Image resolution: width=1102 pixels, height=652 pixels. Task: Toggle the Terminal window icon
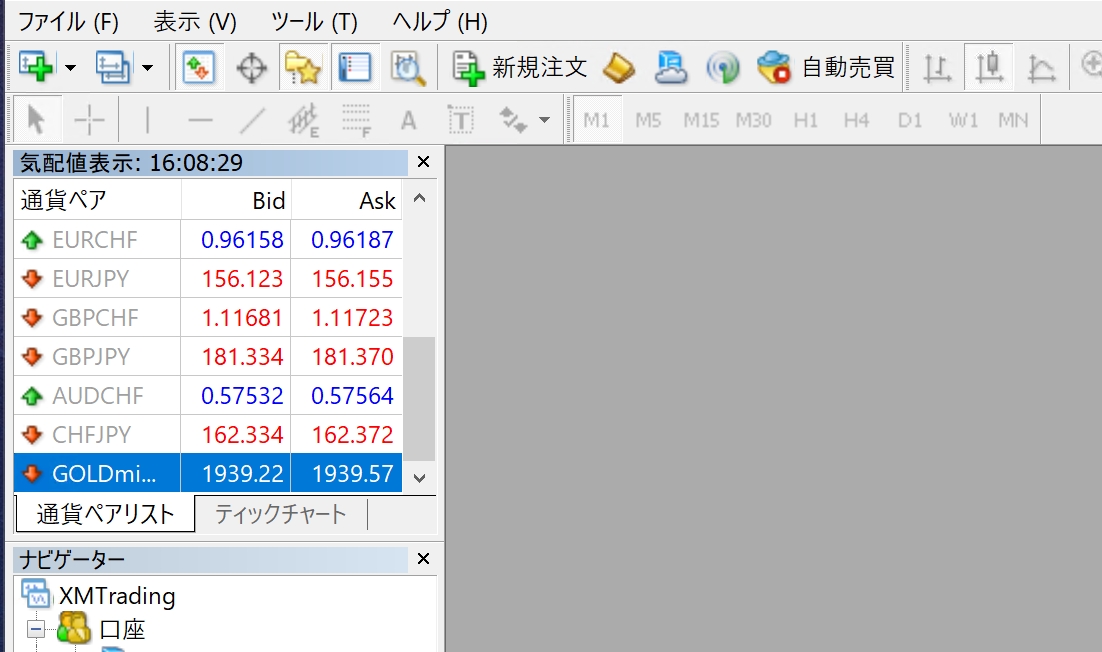(355, 67)
